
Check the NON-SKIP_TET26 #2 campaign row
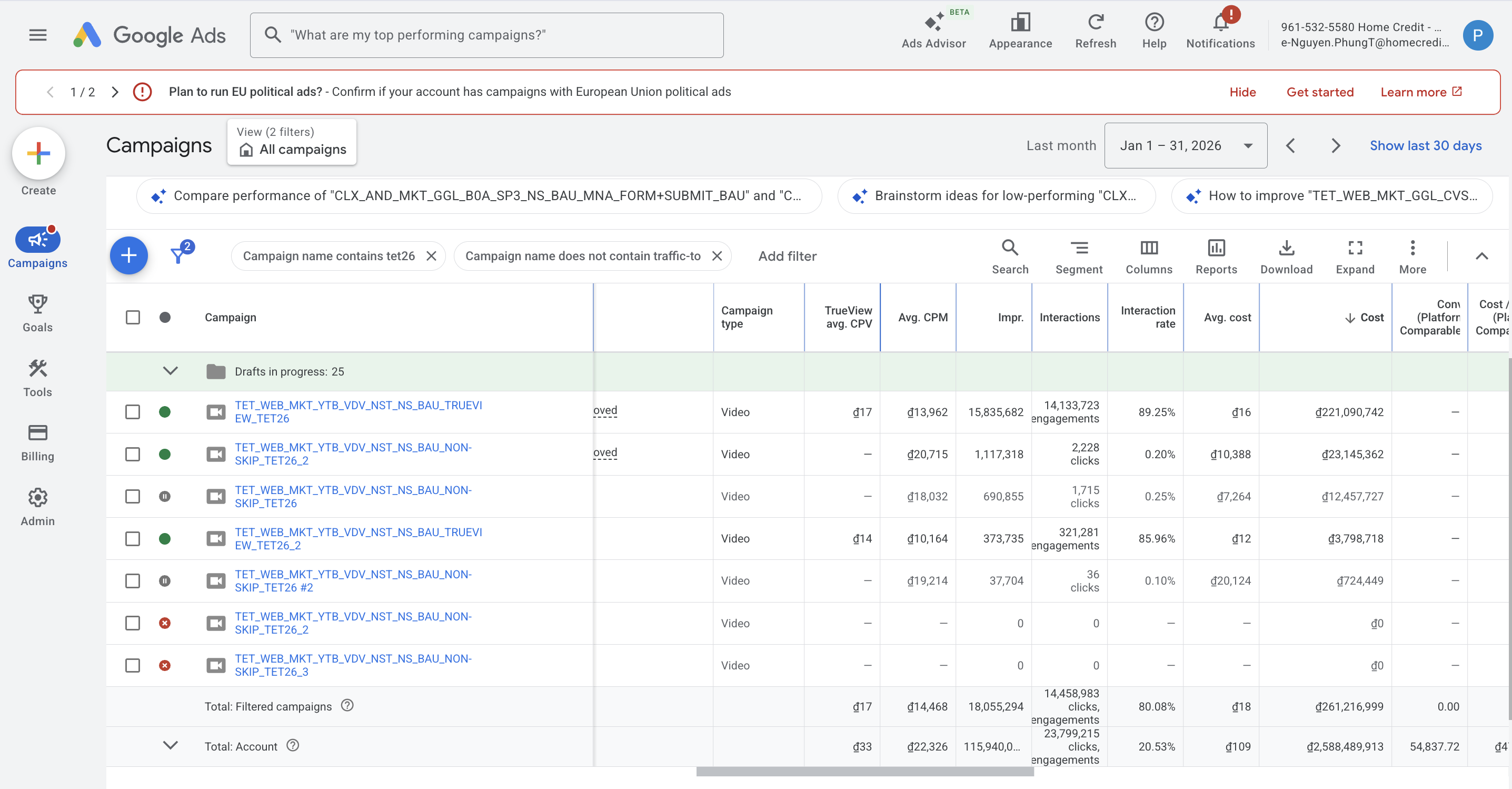click(133, 580)
